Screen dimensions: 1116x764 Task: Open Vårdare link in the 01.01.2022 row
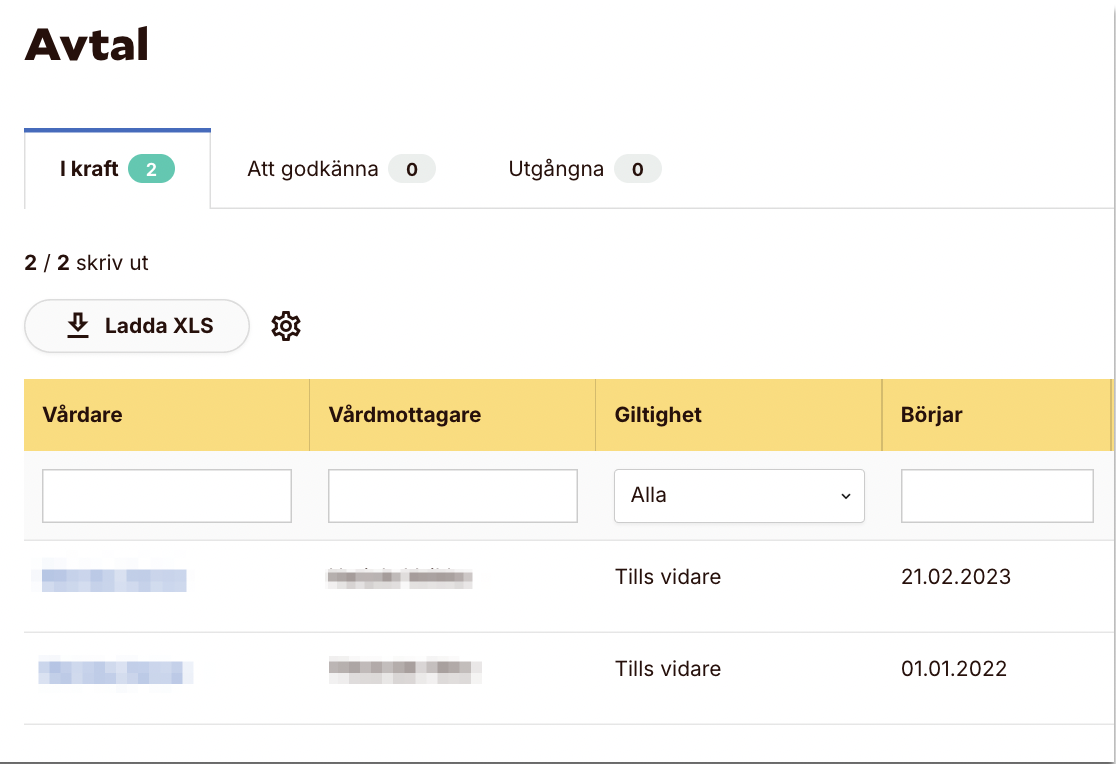click(x=115, y=671)
